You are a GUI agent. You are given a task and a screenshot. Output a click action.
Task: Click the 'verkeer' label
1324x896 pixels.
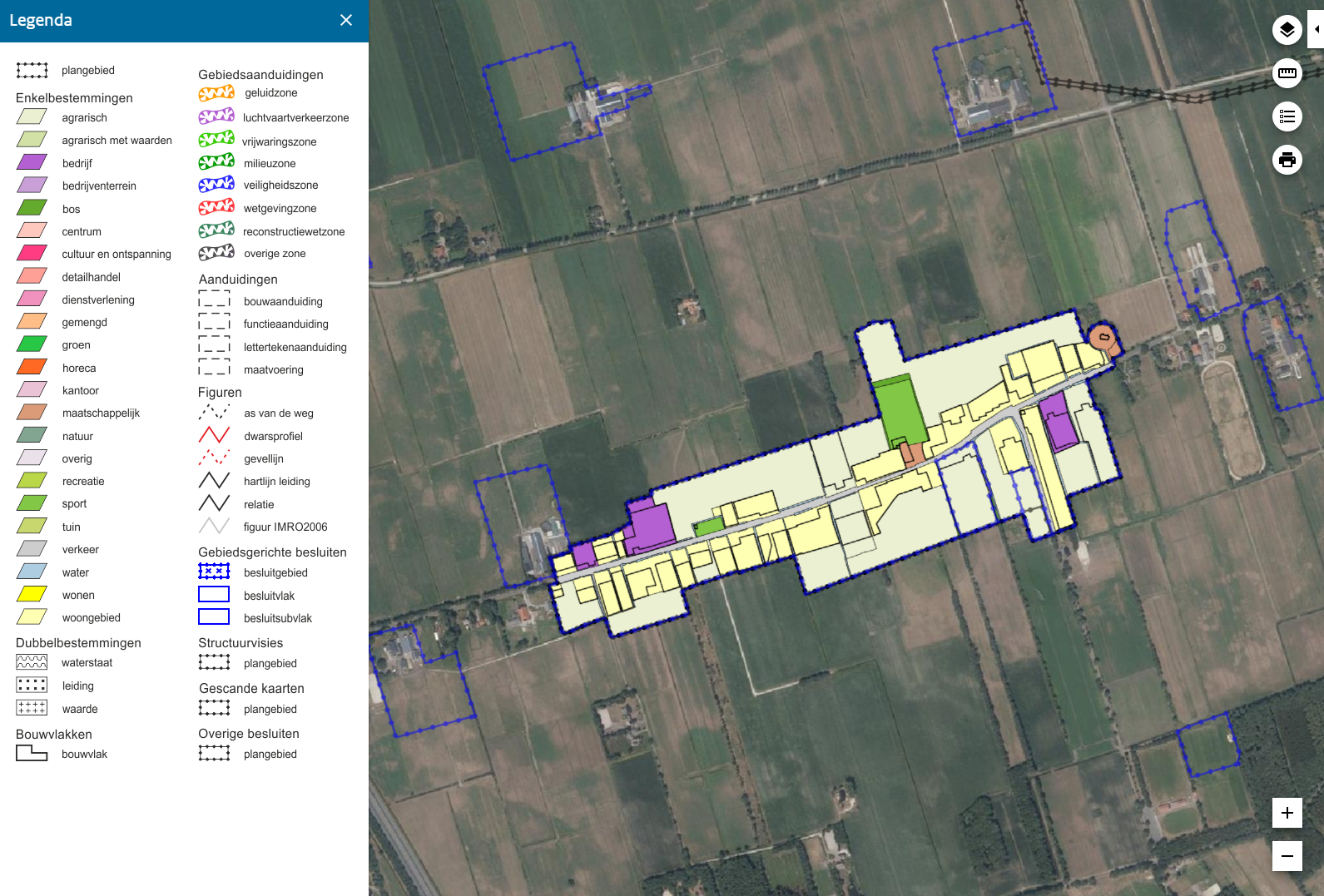[x=80, y=550]
